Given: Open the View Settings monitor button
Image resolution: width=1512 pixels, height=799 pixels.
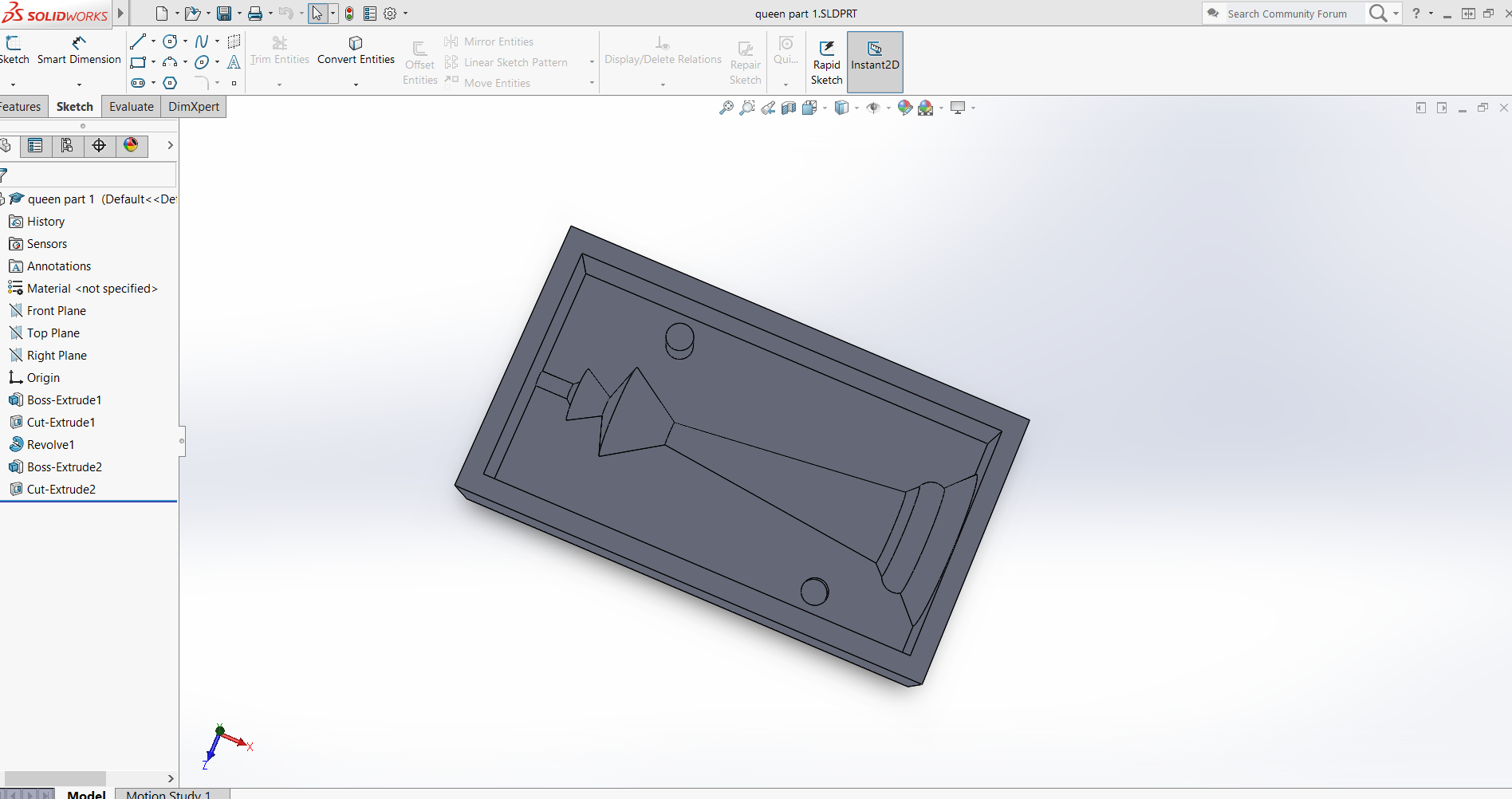Looking at the screenshot, I should click(x=958, y=108).
